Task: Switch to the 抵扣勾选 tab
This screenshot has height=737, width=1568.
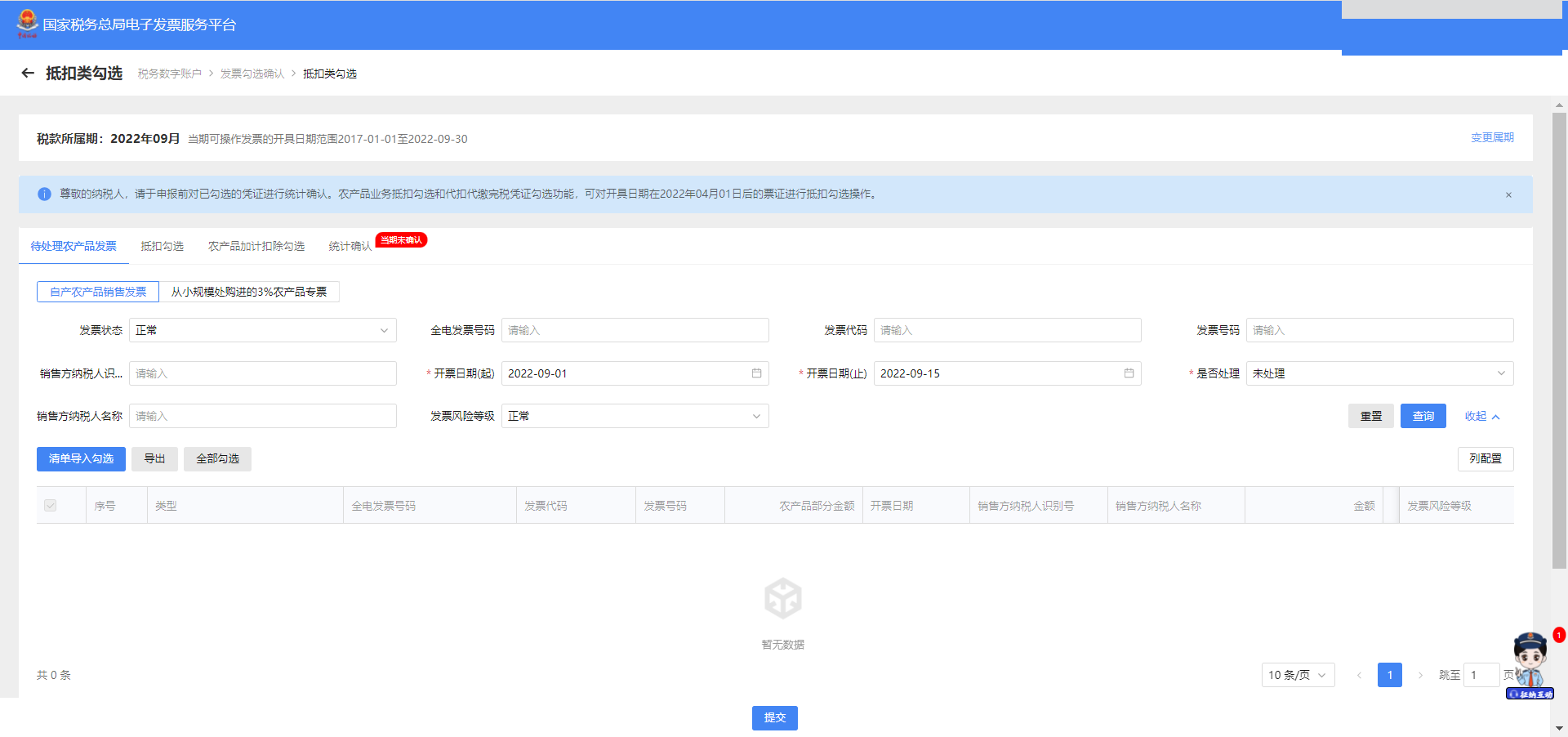Action: click(162, 247)
